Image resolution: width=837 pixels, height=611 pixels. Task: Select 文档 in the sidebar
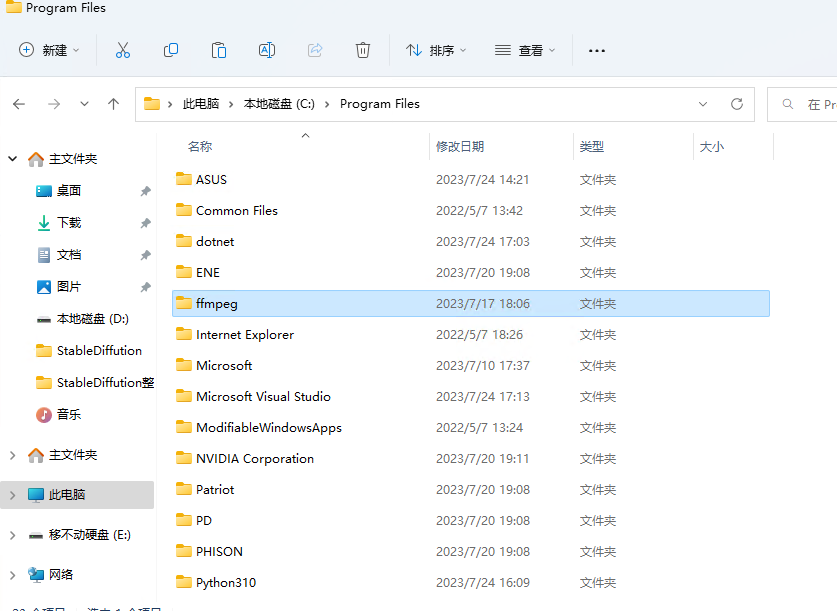click(69, 255)
